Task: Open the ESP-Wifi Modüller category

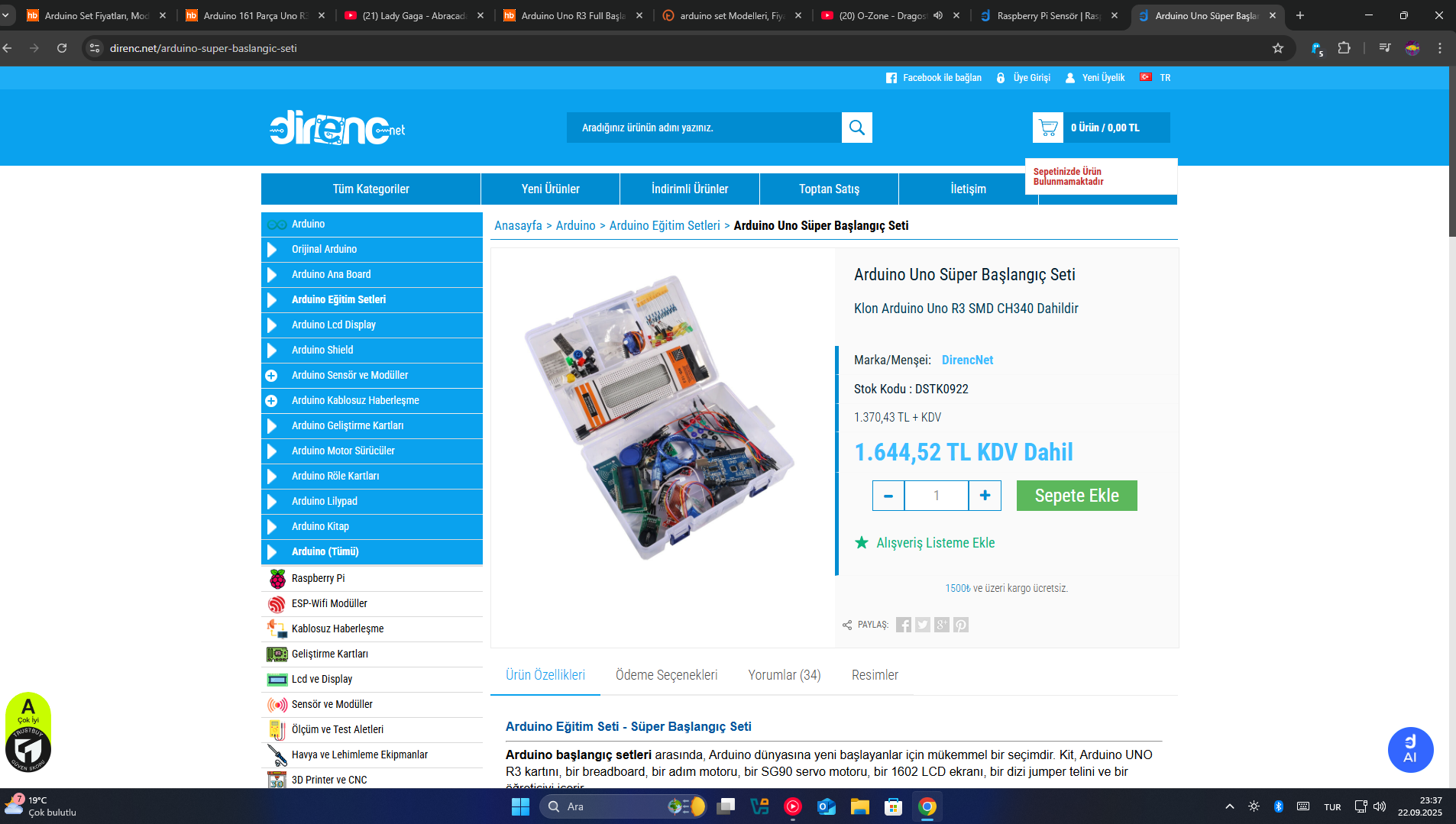Action: [371, 603]
